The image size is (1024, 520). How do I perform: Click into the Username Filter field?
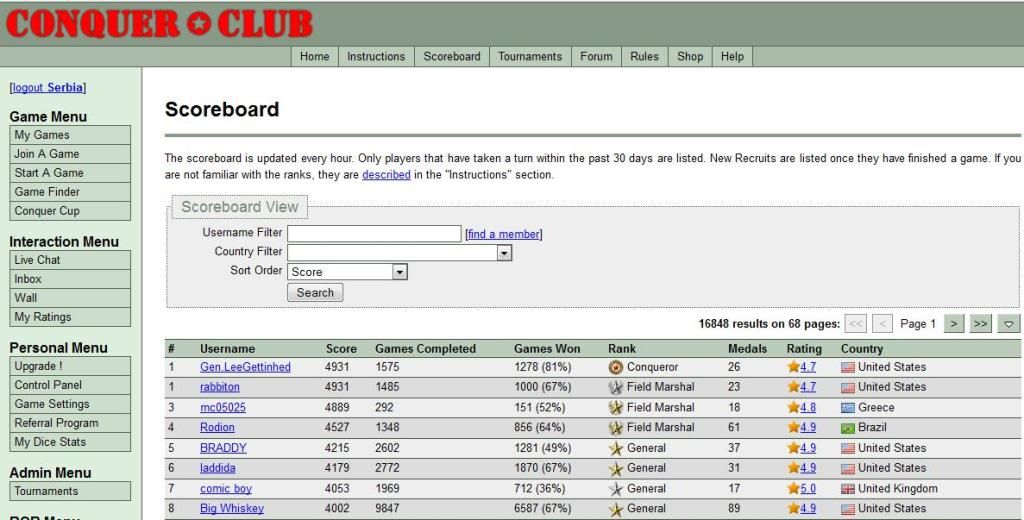click(x=374, y=233)
